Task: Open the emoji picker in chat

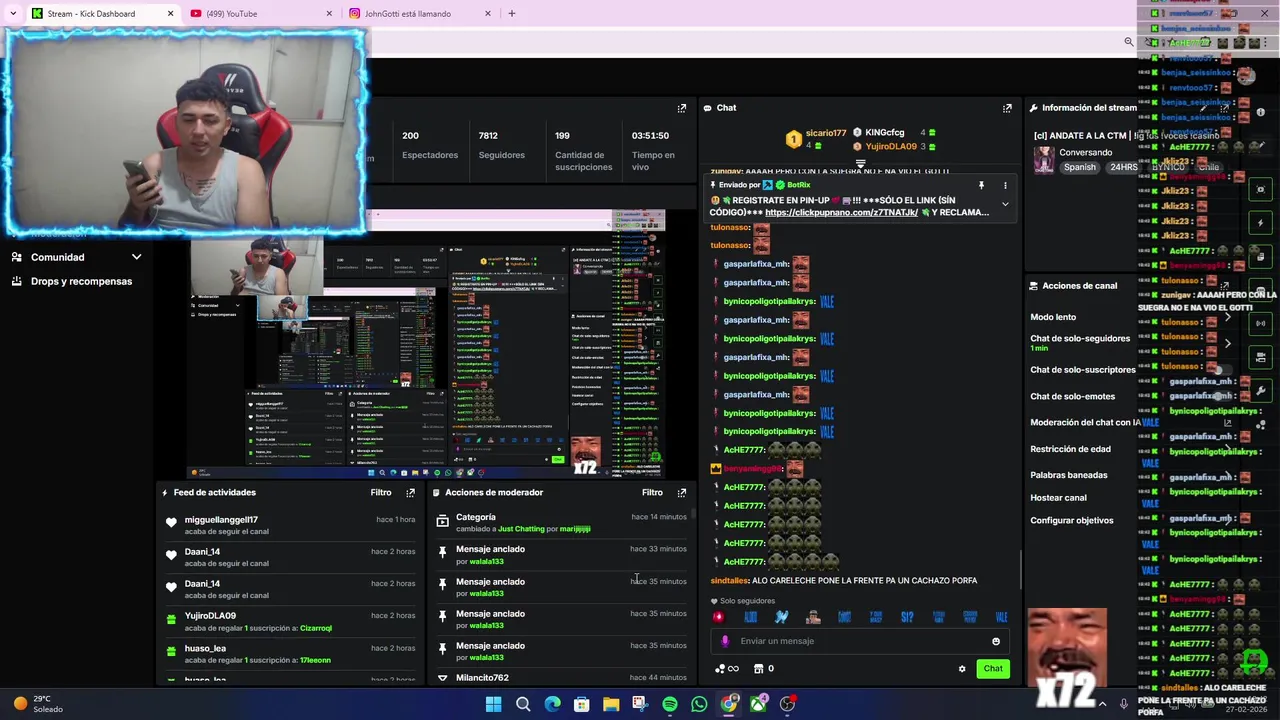Action: [x=996, y=642]
